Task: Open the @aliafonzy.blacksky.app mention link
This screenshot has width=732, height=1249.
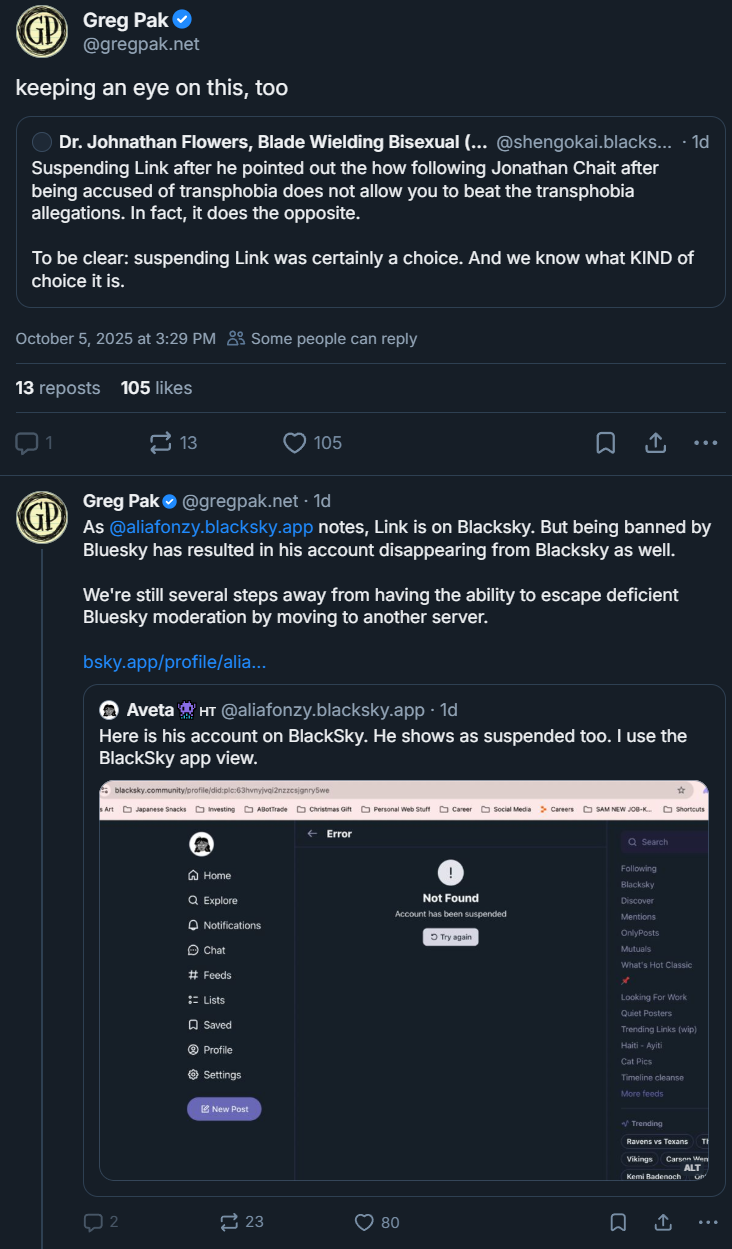Action: (211, 526)
